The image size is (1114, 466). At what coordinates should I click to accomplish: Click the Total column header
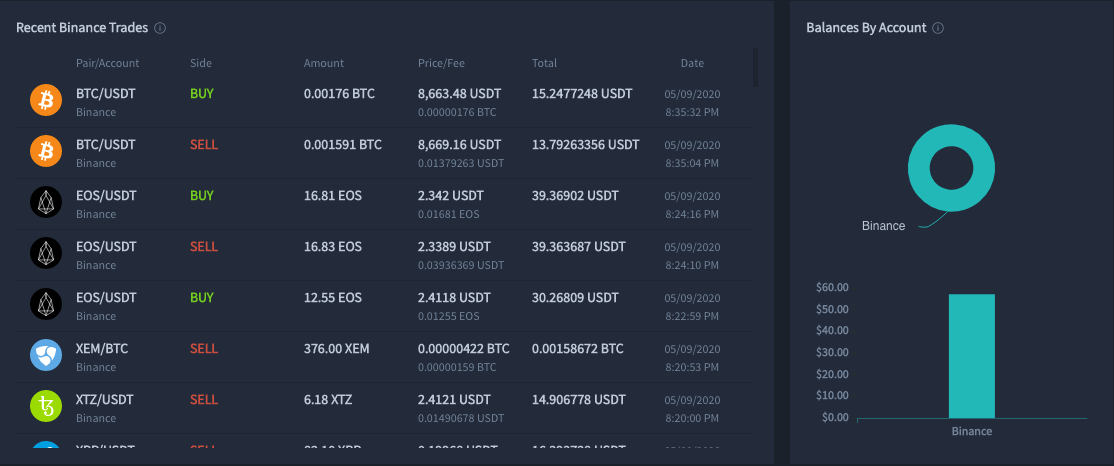click(544, 63)
